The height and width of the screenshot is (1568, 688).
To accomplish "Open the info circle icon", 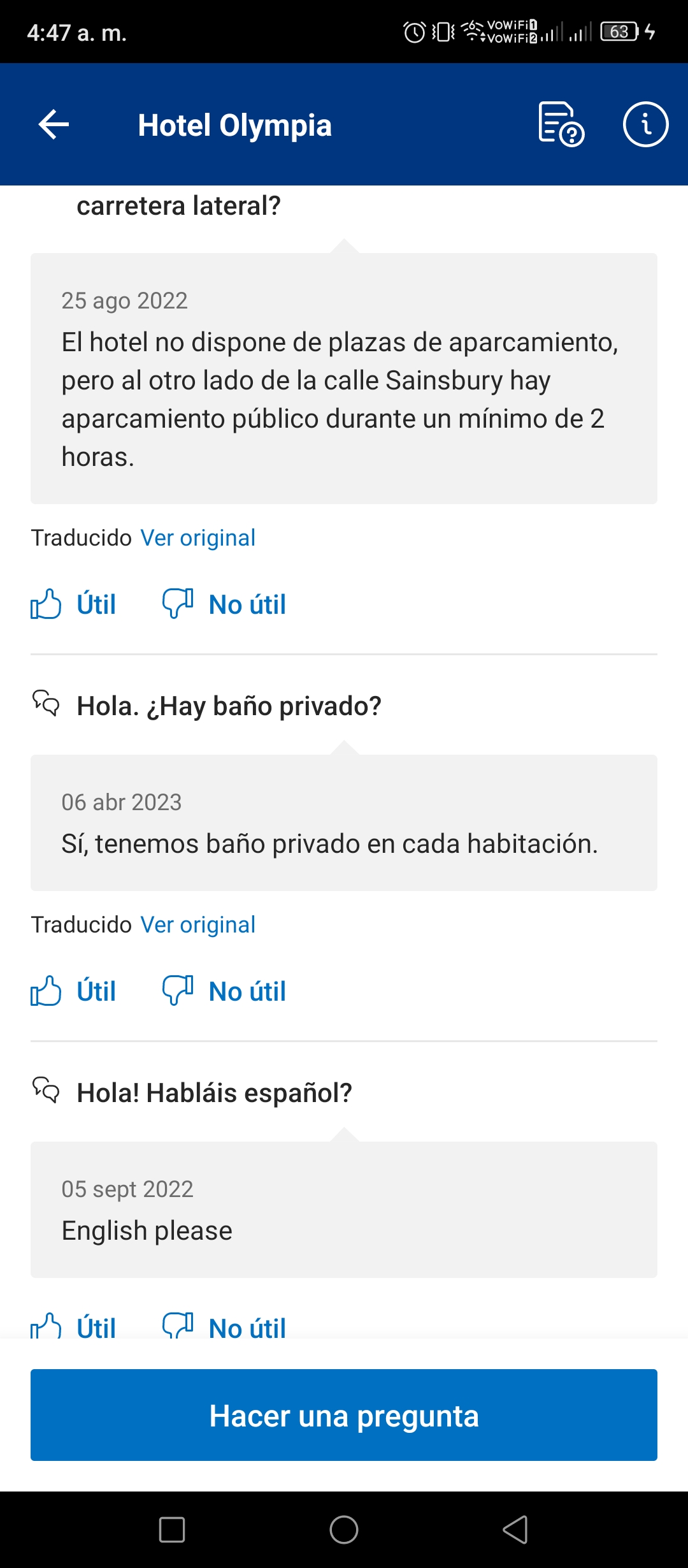I will pos(645,124).
